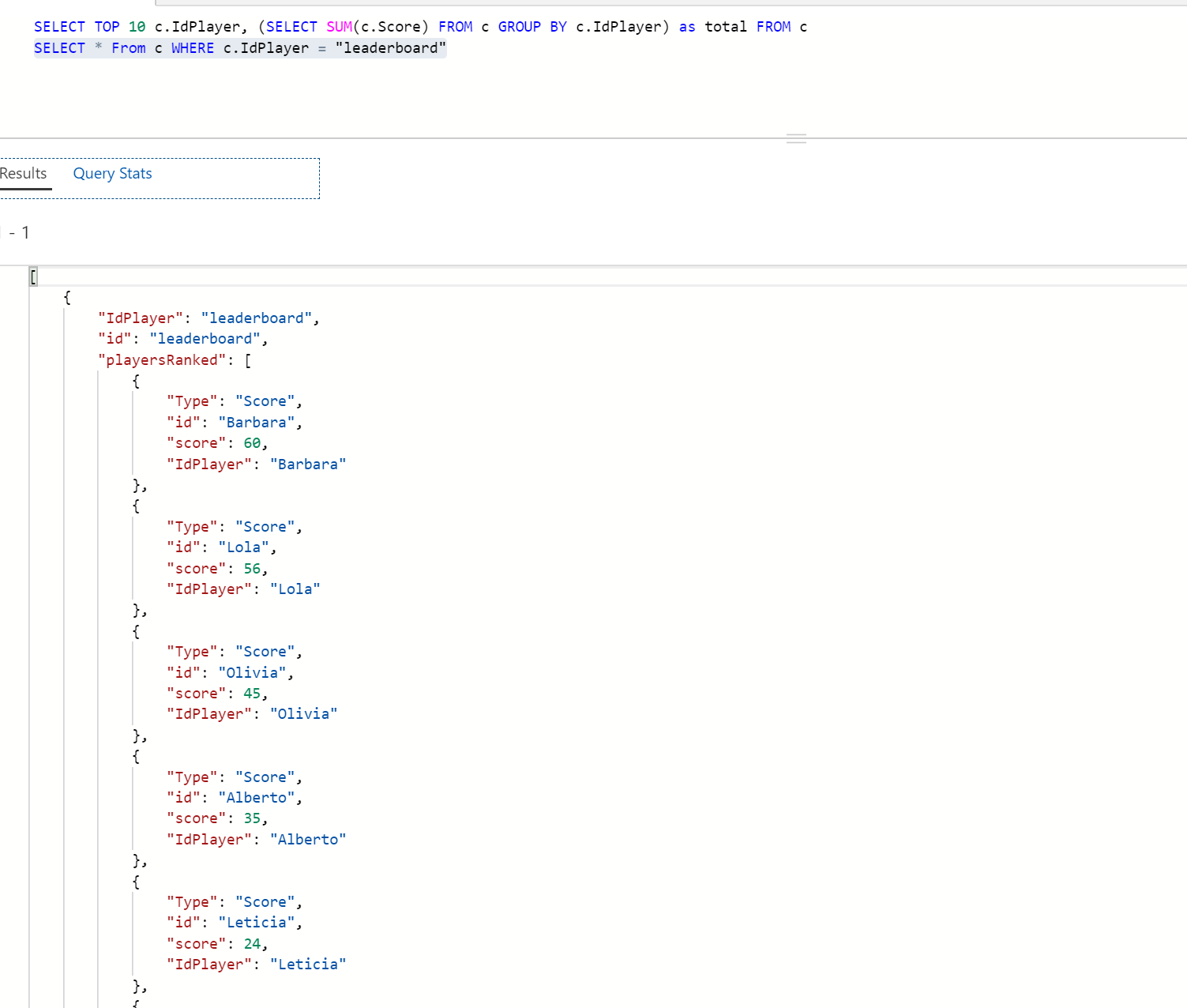This screenshot has width=1187, height=1008.
Task: Click the WHERE keyword in second query
Action: 192,48
